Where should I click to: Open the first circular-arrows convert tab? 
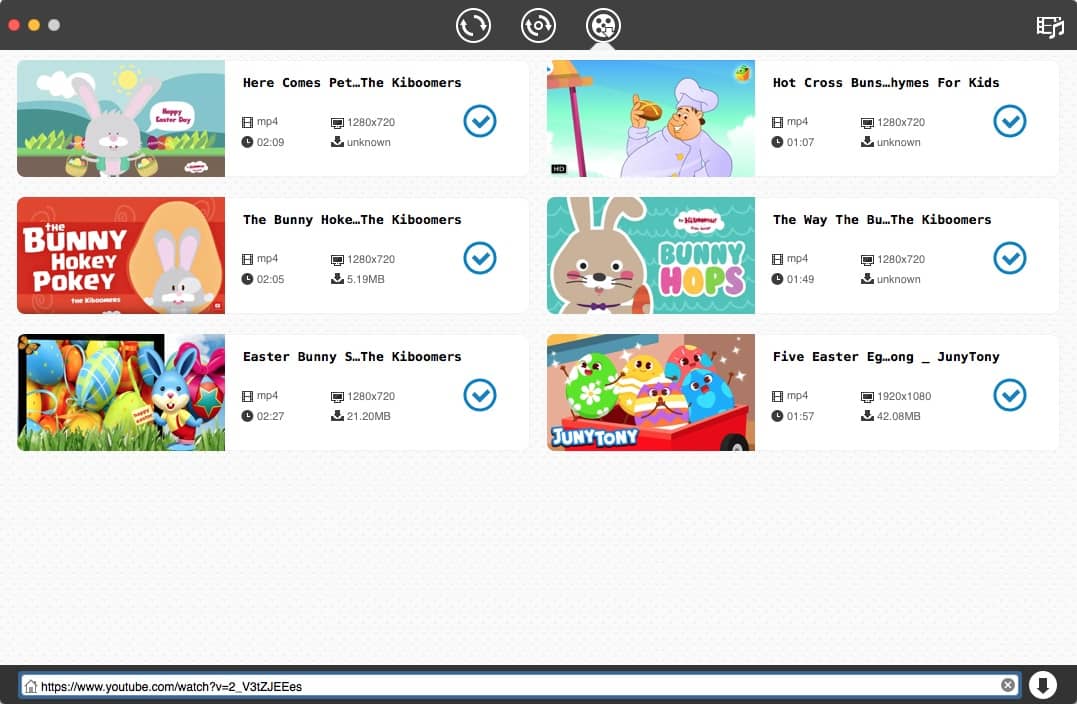473,25
